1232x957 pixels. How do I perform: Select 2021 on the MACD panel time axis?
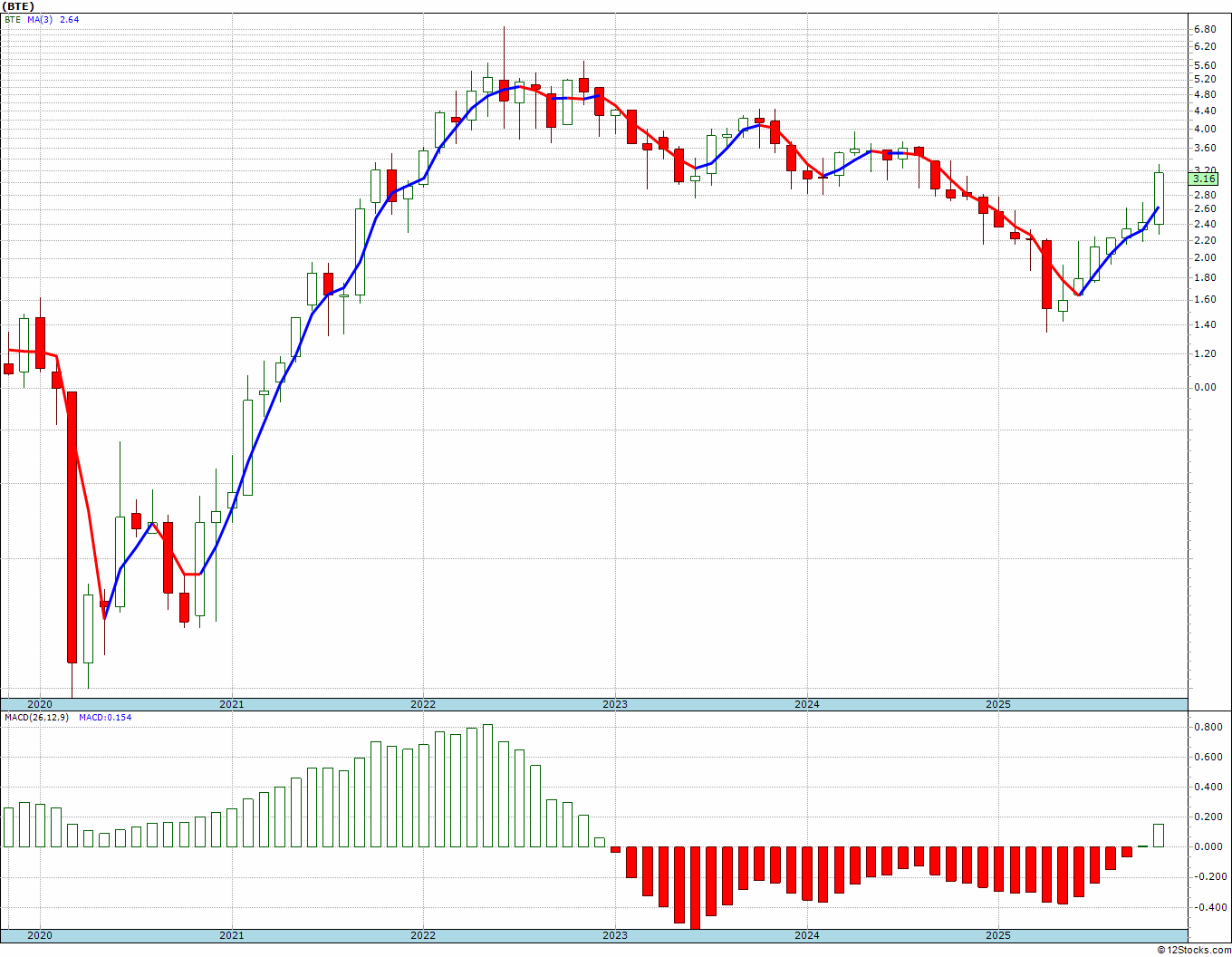pyautogui.click(x=232, y=935)
